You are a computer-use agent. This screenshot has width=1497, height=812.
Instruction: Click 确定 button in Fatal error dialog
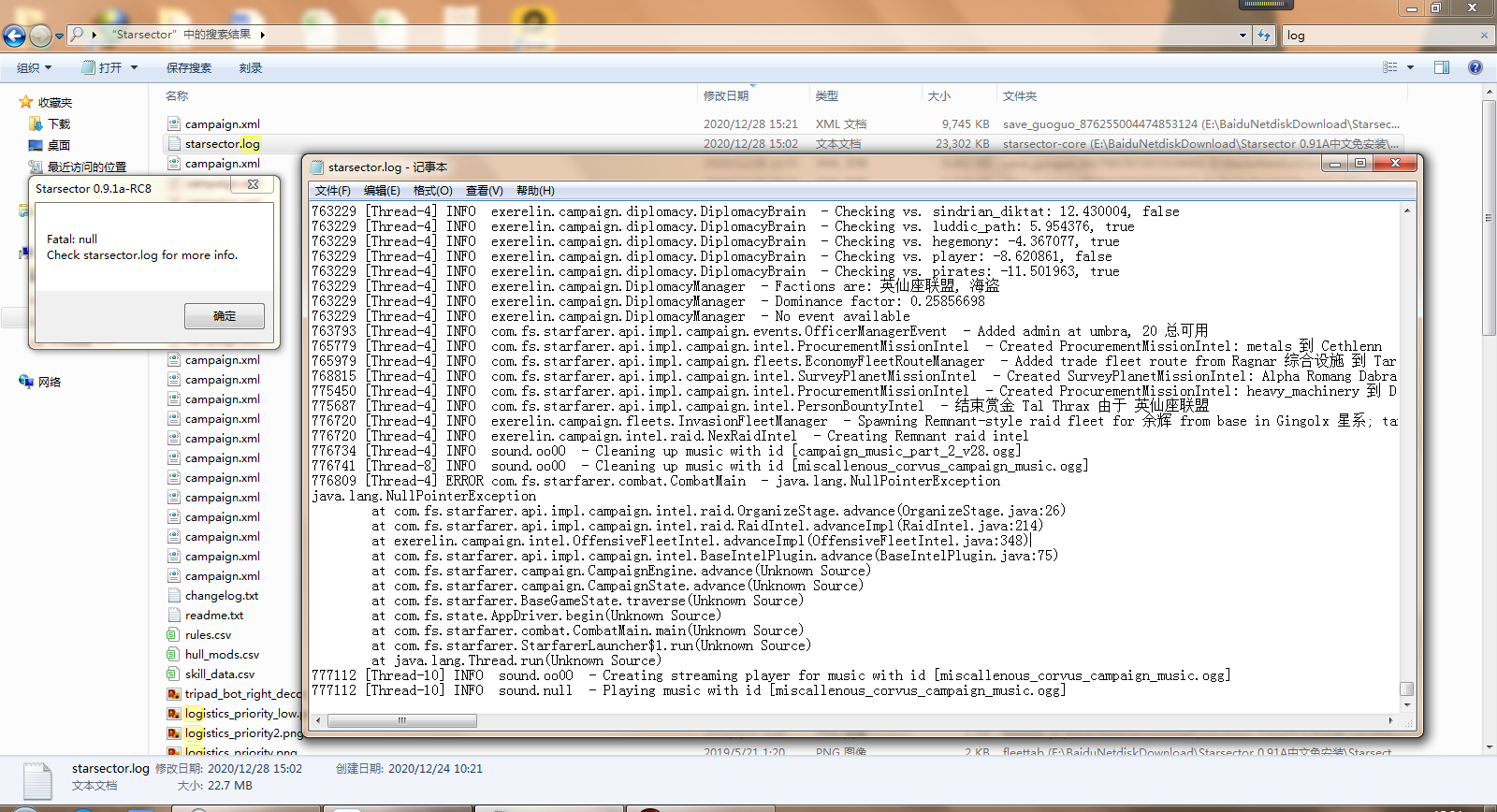[x=225, y=316]
